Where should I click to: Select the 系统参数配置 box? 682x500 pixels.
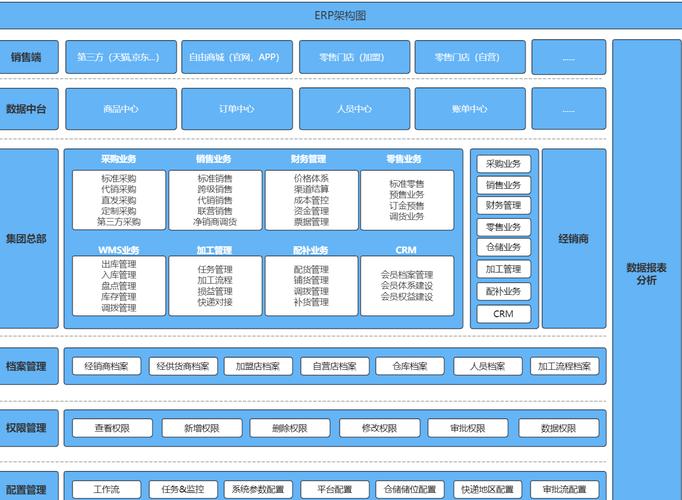point(258,489)
